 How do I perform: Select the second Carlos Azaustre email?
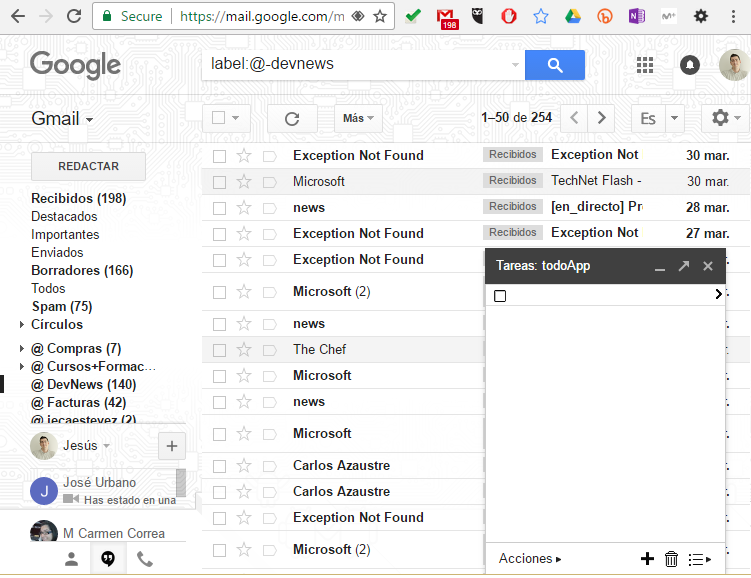(219, 492)
